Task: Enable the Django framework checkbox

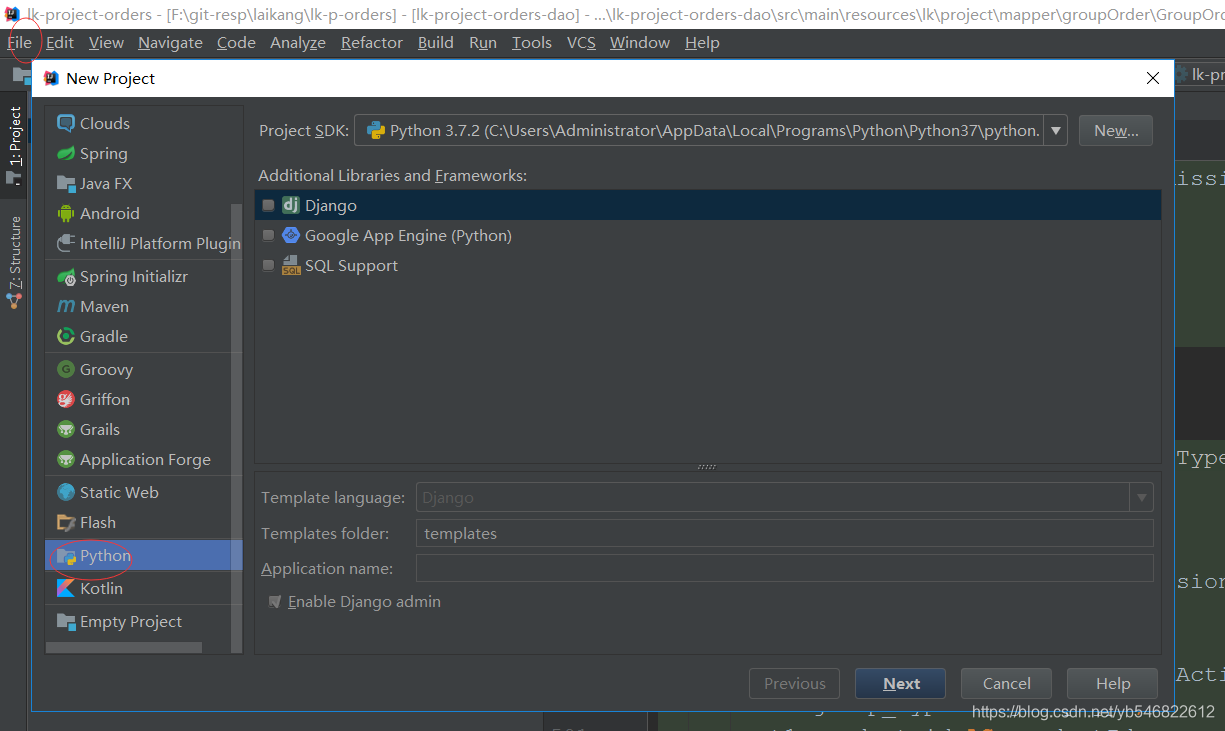Action: 268,205
